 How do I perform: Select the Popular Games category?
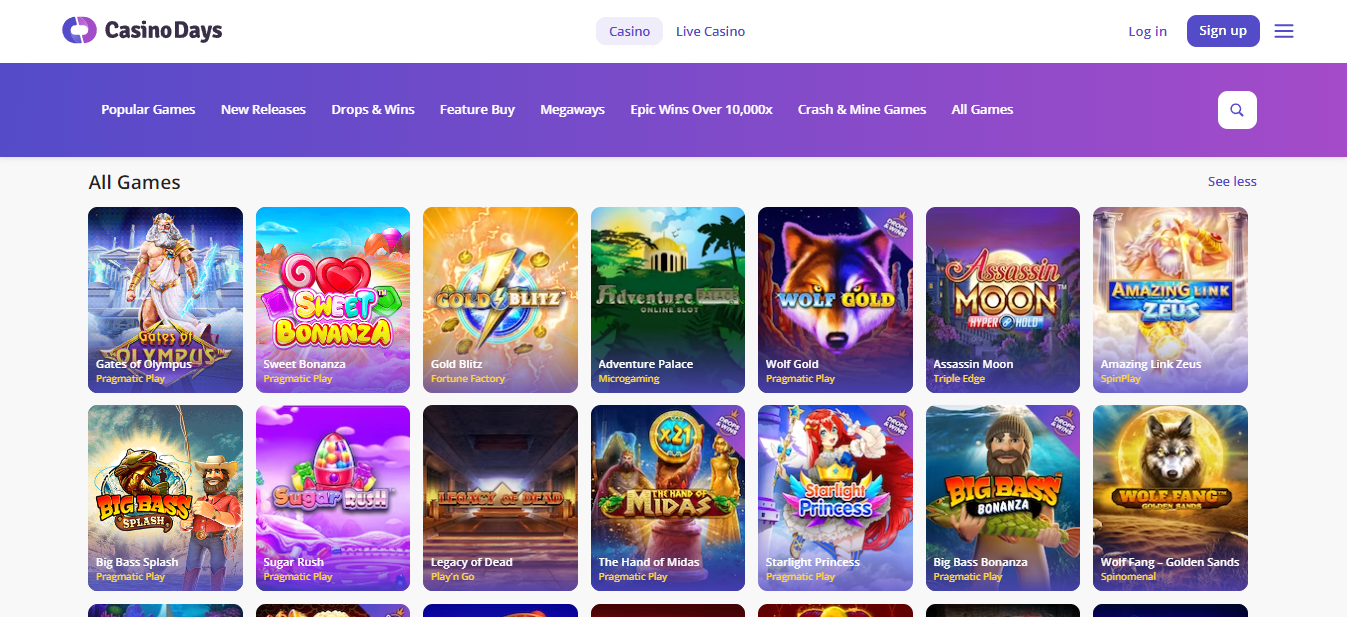pos(148,110)
